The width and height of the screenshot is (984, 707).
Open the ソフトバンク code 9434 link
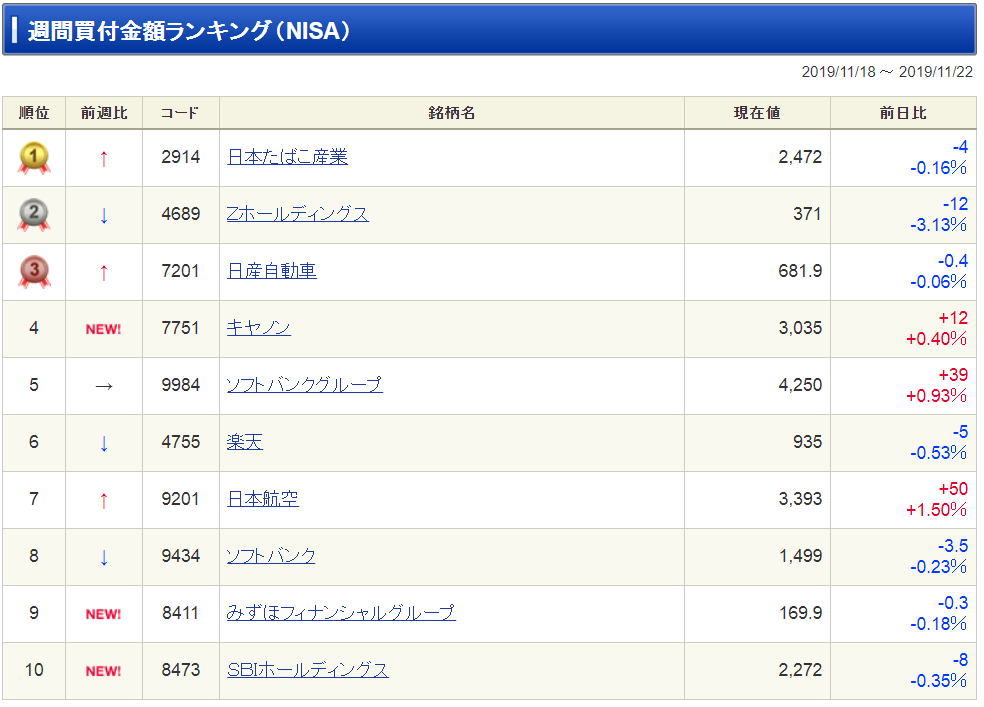pos(271,556)
